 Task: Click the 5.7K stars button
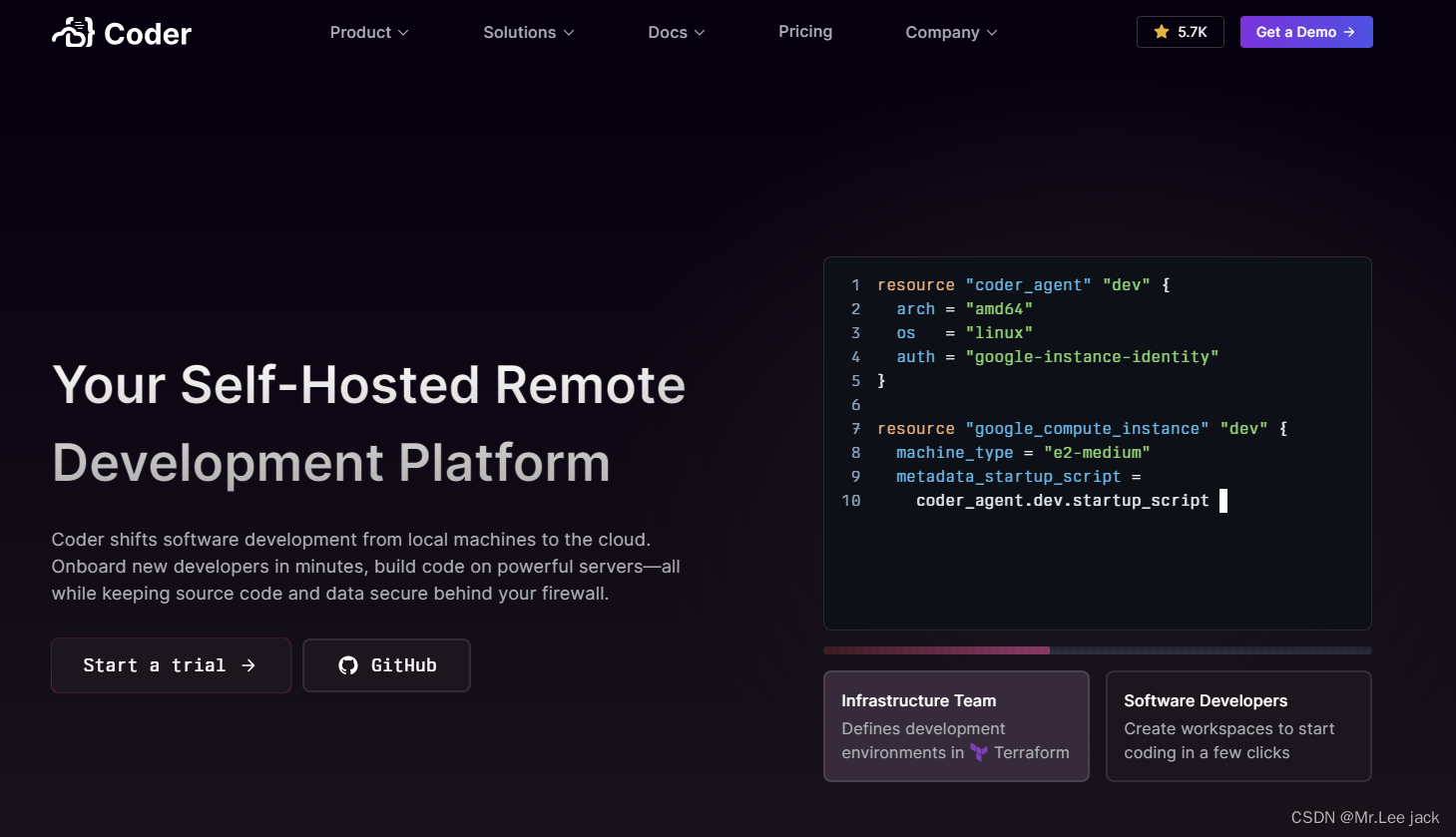1181,32
